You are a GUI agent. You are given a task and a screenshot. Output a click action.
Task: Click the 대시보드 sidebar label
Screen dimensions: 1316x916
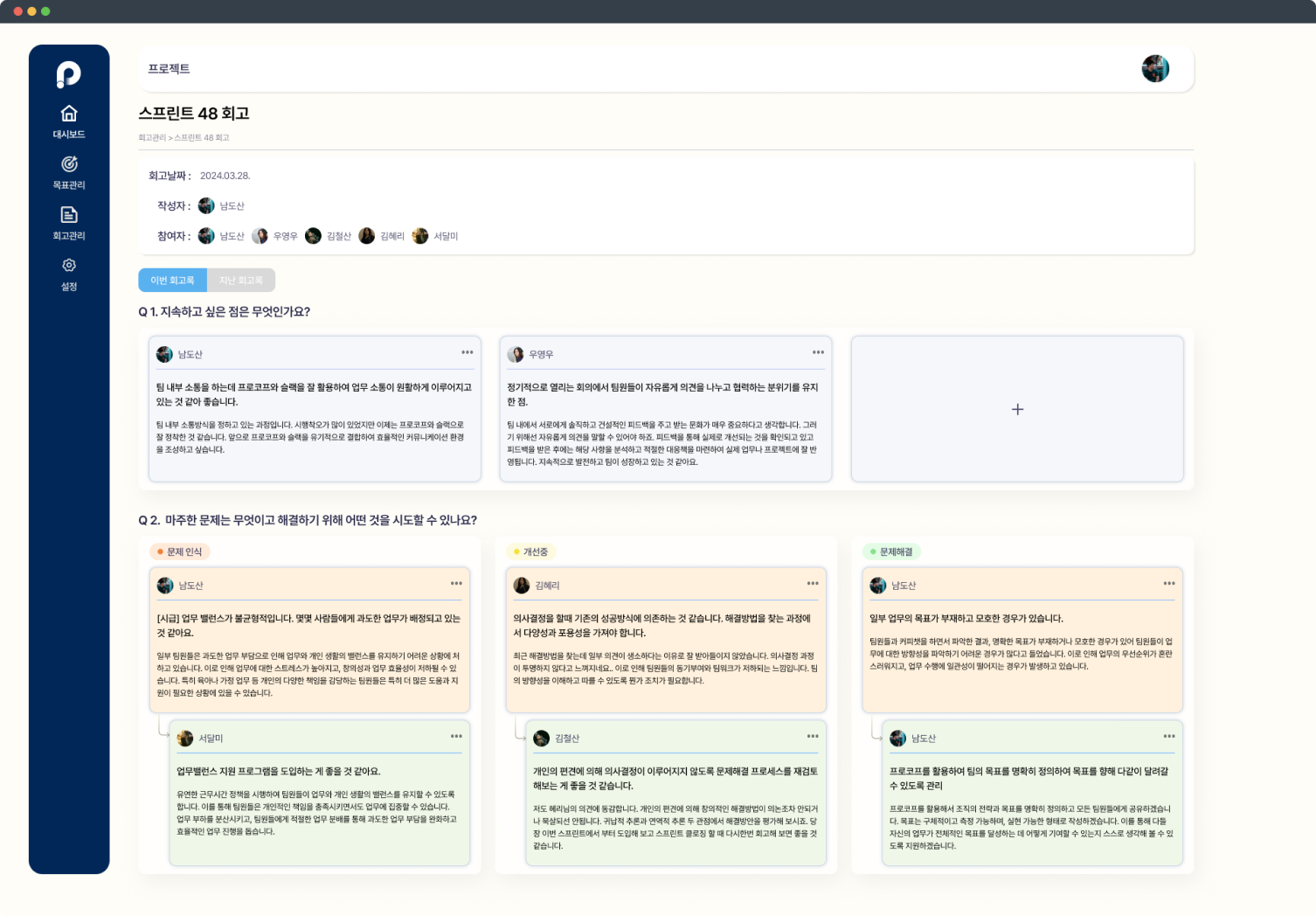coord(69,135)
